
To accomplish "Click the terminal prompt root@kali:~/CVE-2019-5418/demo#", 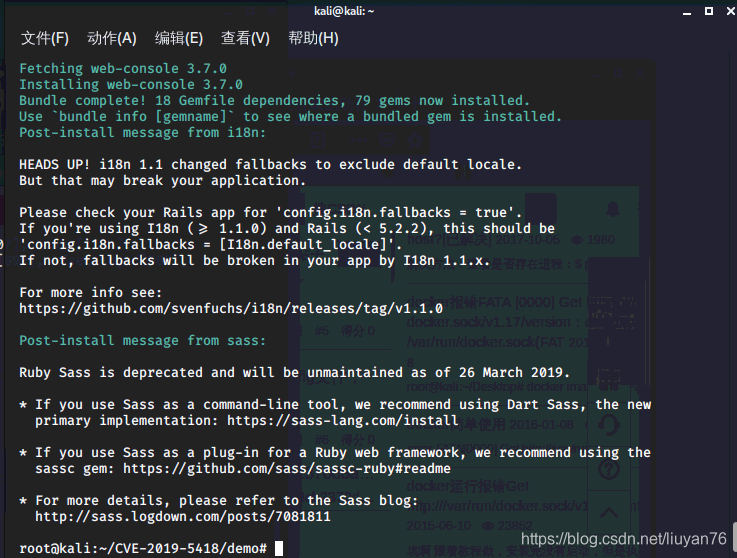I will 143,548.
